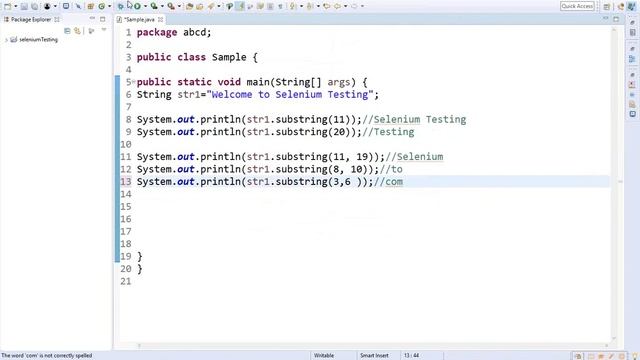Click the Save All toolbar icon
The width and height of the screenshot is (640, 360).
34,6
